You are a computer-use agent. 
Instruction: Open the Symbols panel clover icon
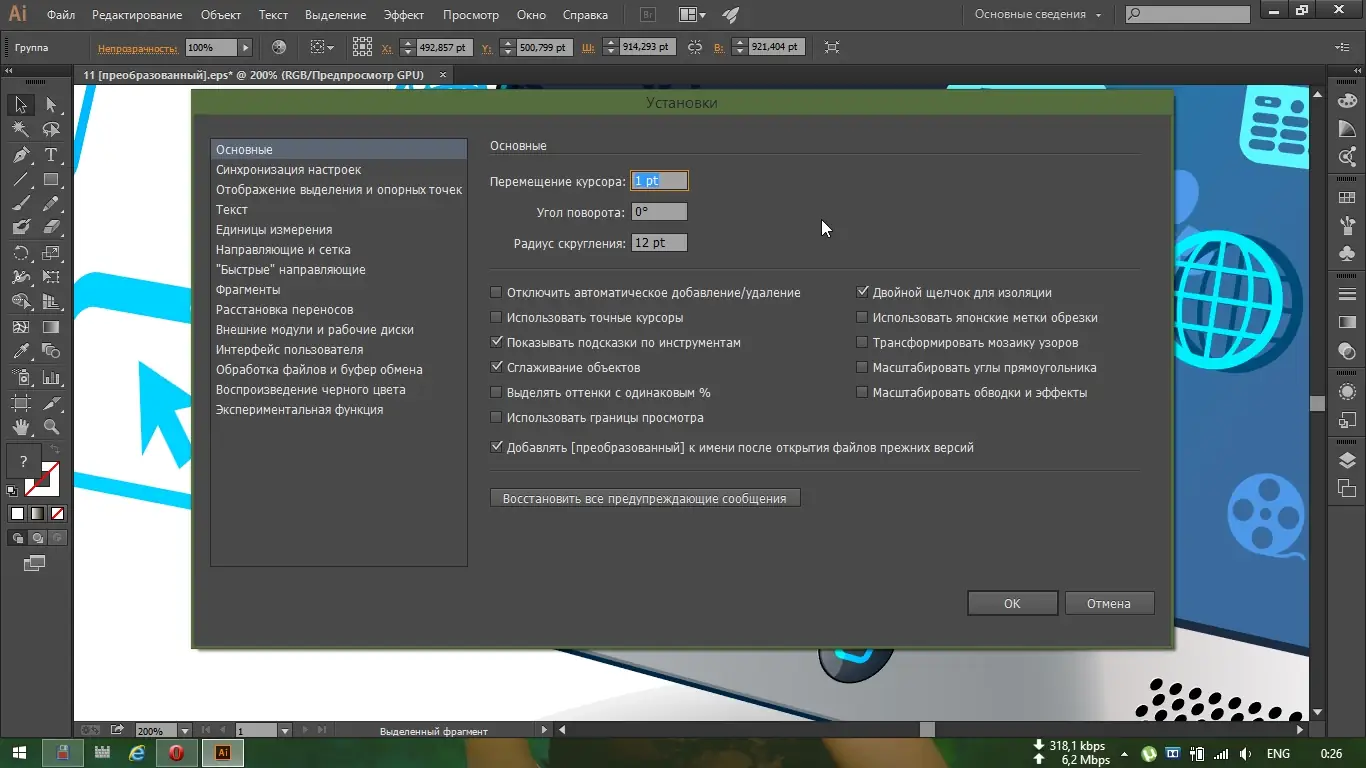coord(1347,253)
